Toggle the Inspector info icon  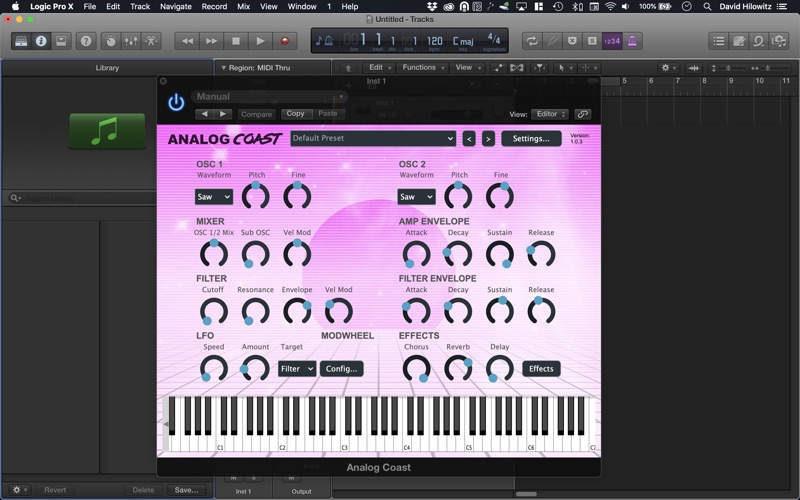click(41, 41)
